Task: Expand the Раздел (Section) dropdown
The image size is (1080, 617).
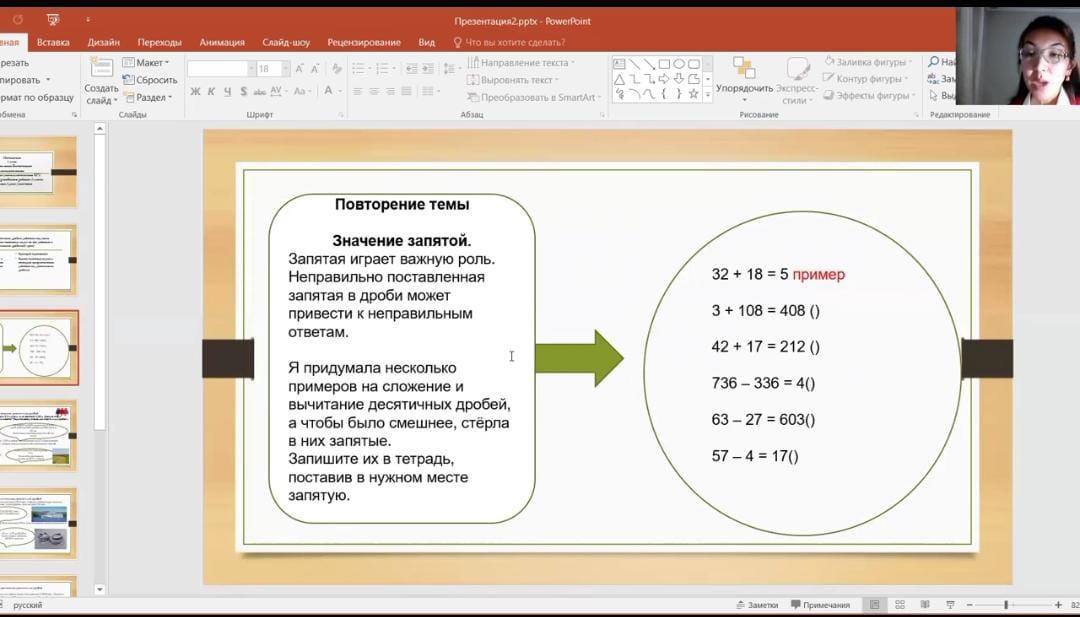Action: (x=148, y=97)
